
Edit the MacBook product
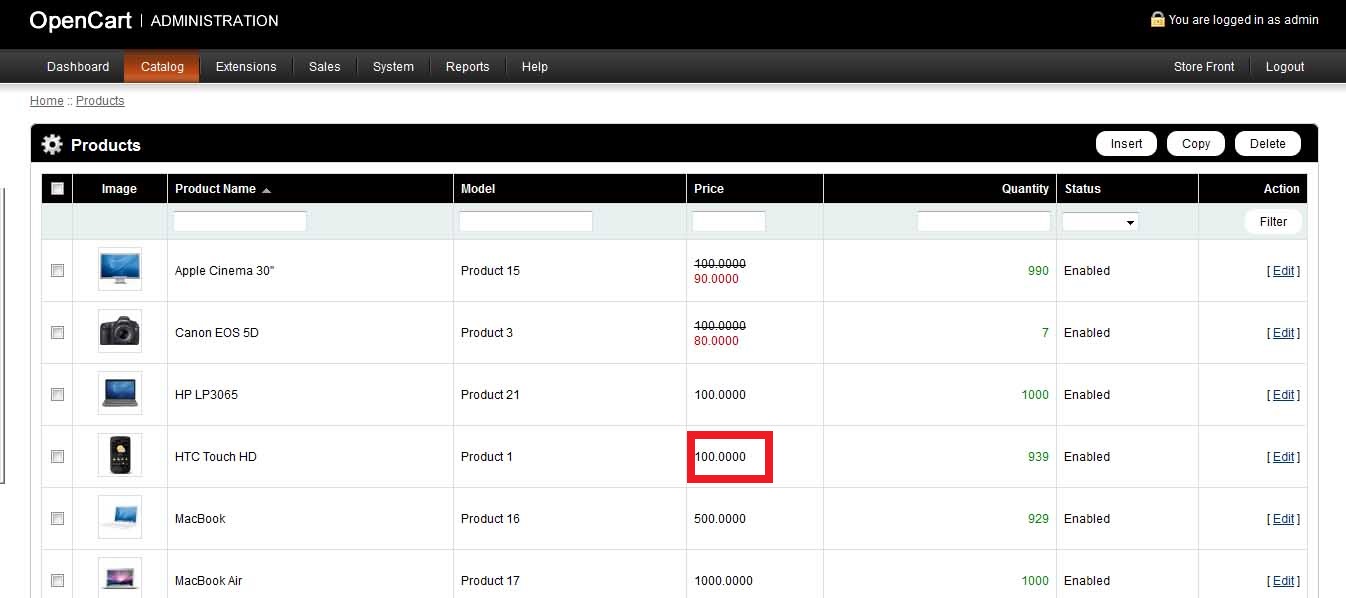coord(1283,519)
